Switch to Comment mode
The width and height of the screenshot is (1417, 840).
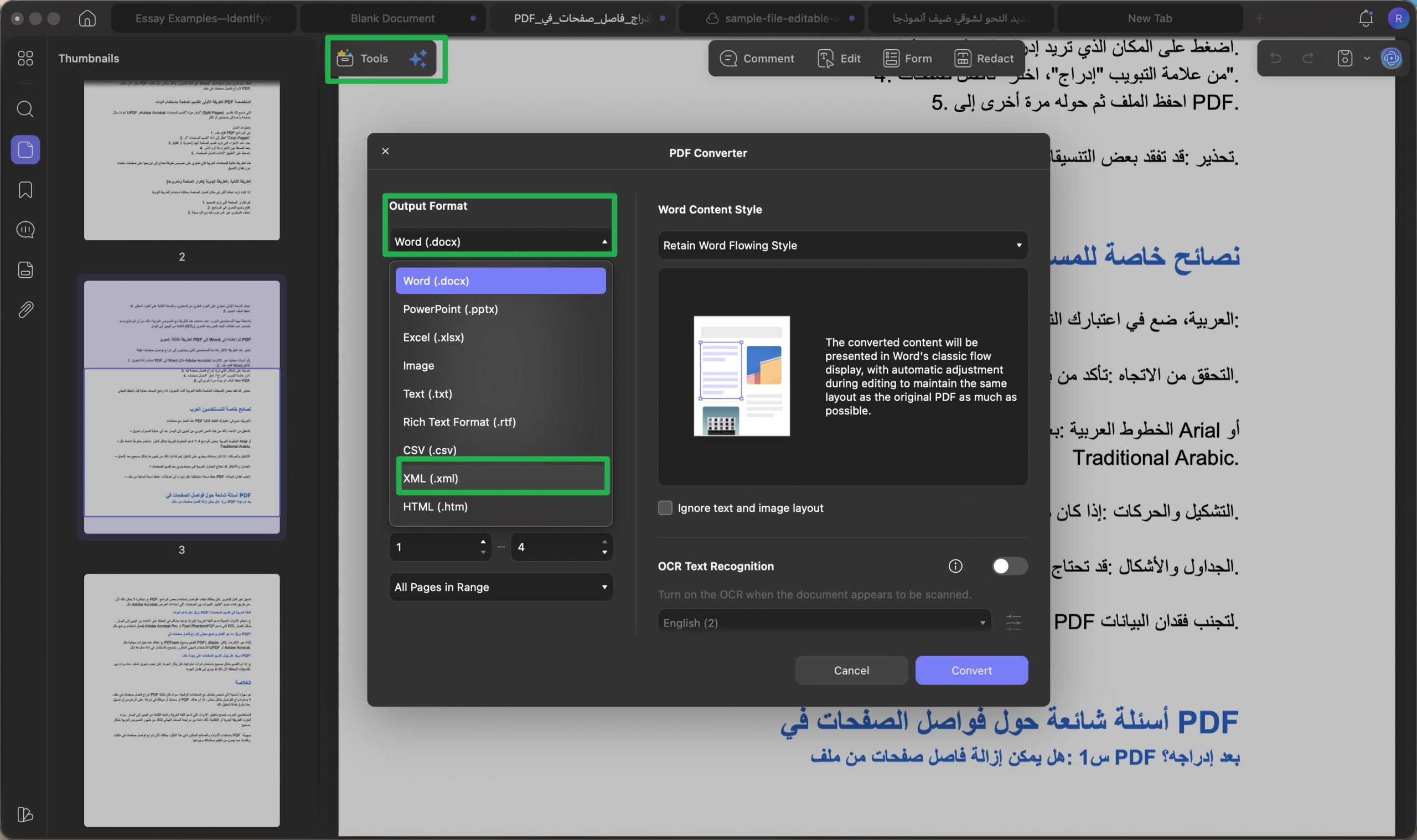coord(757,58)
